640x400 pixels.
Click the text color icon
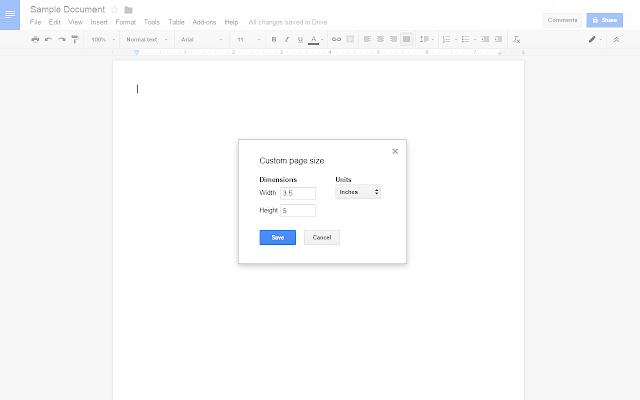point(313,39)
